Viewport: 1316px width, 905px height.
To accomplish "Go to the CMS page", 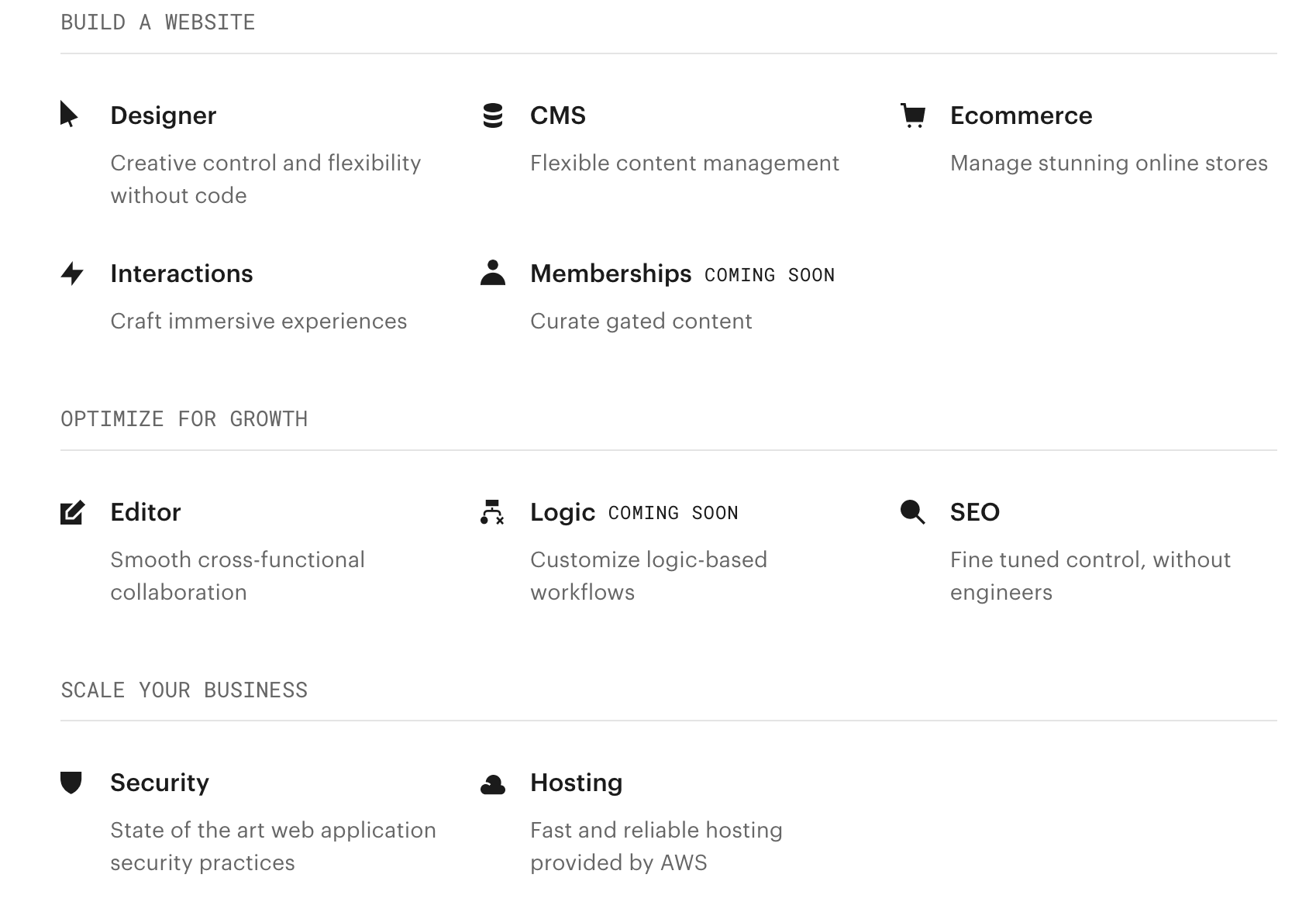I will coord(558,115).
